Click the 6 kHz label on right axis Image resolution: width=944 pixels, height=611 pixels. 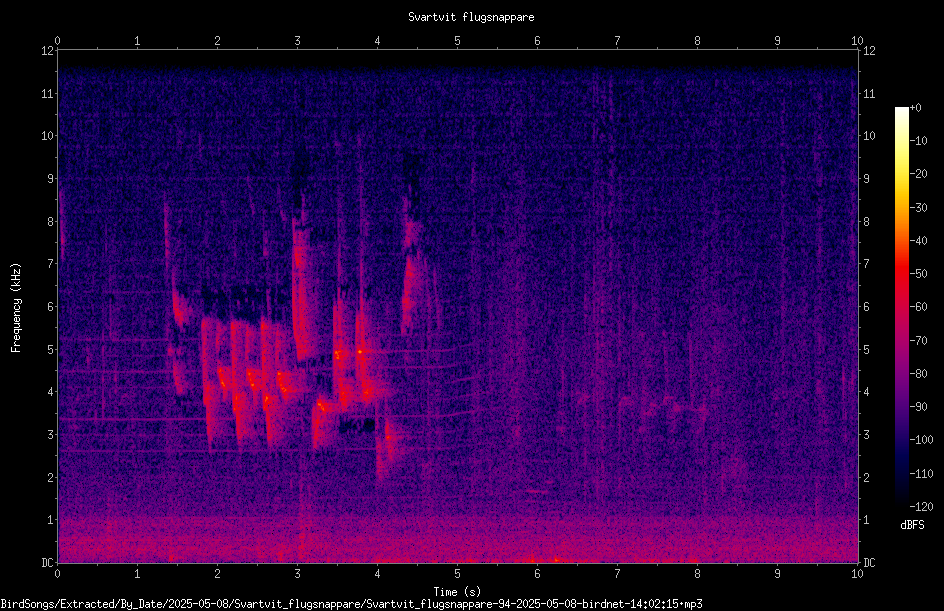point(866,307)
